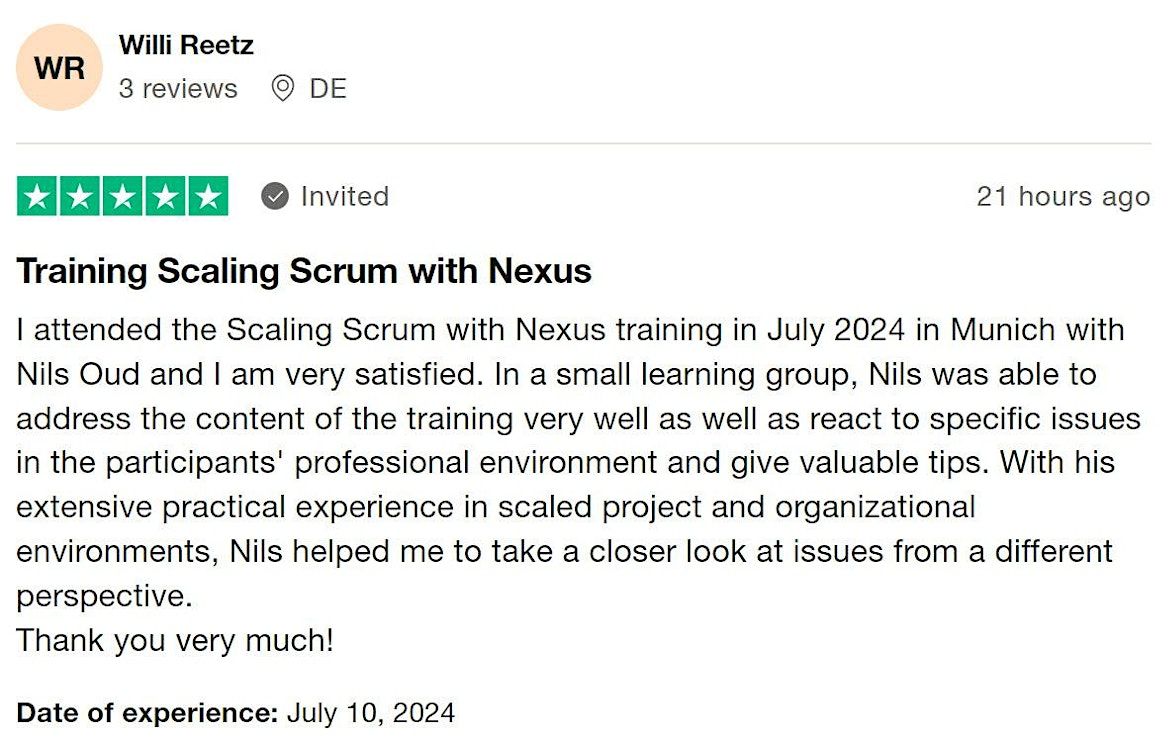This screenshot has height=740, width=1173.
Task: Click the 'Invited' review label
Action: click(x=344, y=197)
